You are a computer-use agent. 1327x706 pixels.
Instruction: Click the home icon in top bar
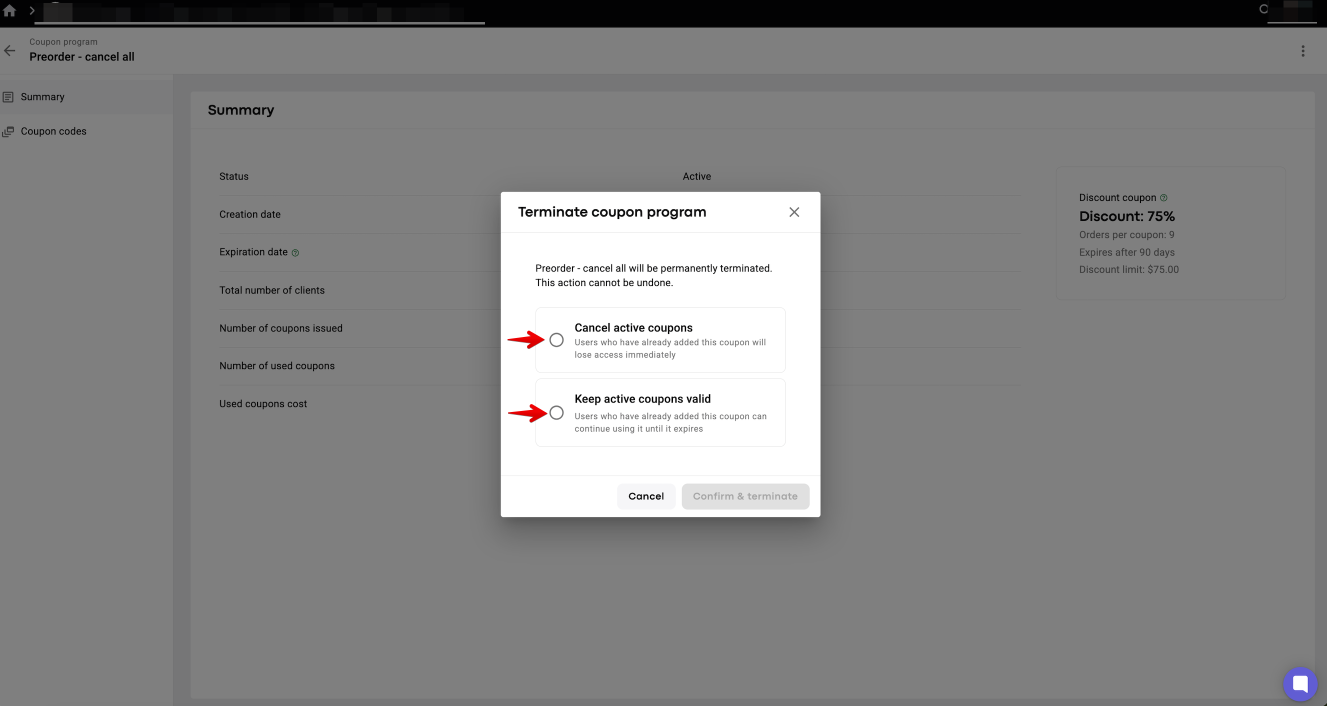(x=10, y=10)
